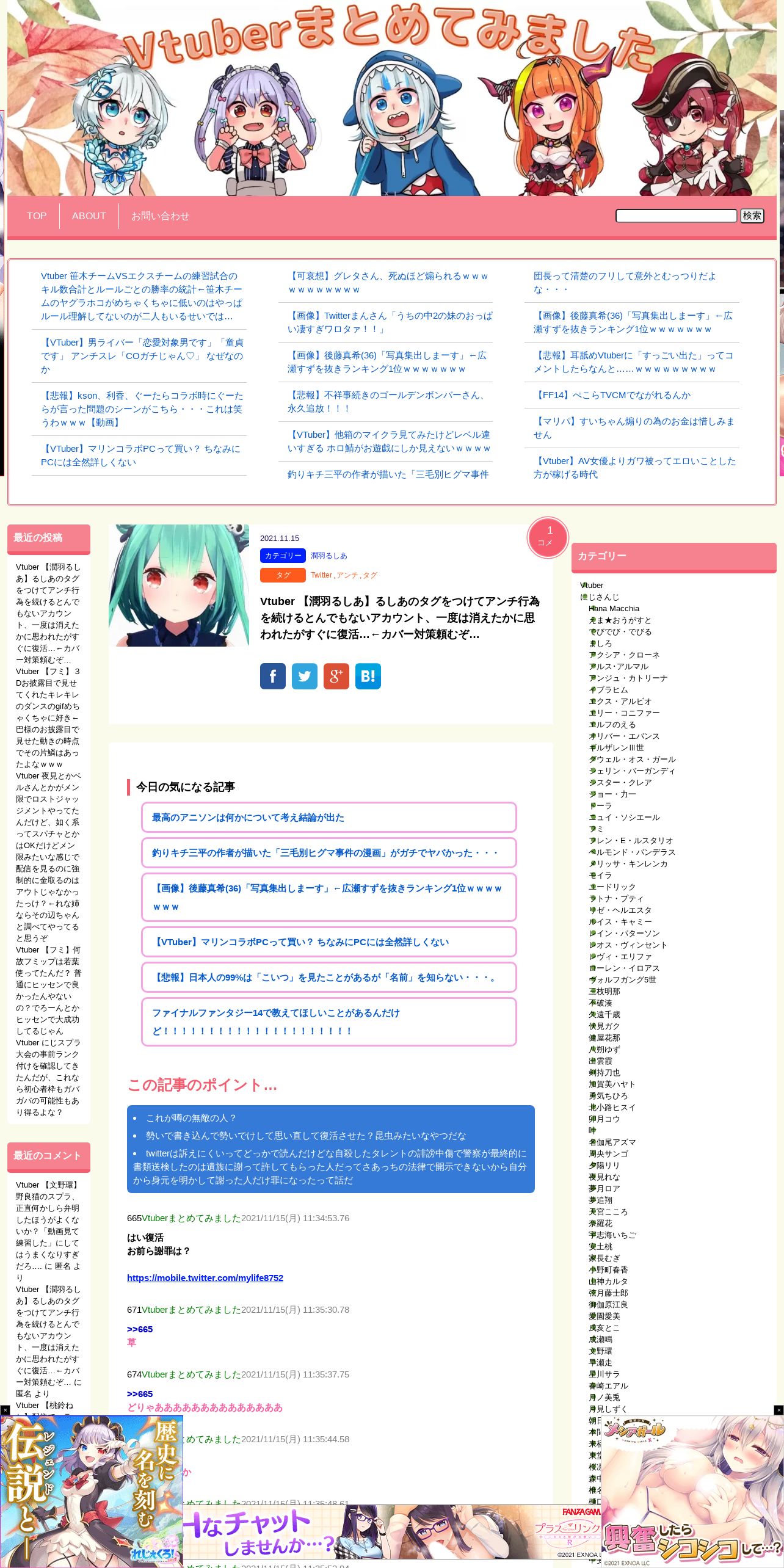This screenshot has width=784, height=1568.
Task: Open ファイナルファンタジー14 article link
Action: (x=328, y=1022)
